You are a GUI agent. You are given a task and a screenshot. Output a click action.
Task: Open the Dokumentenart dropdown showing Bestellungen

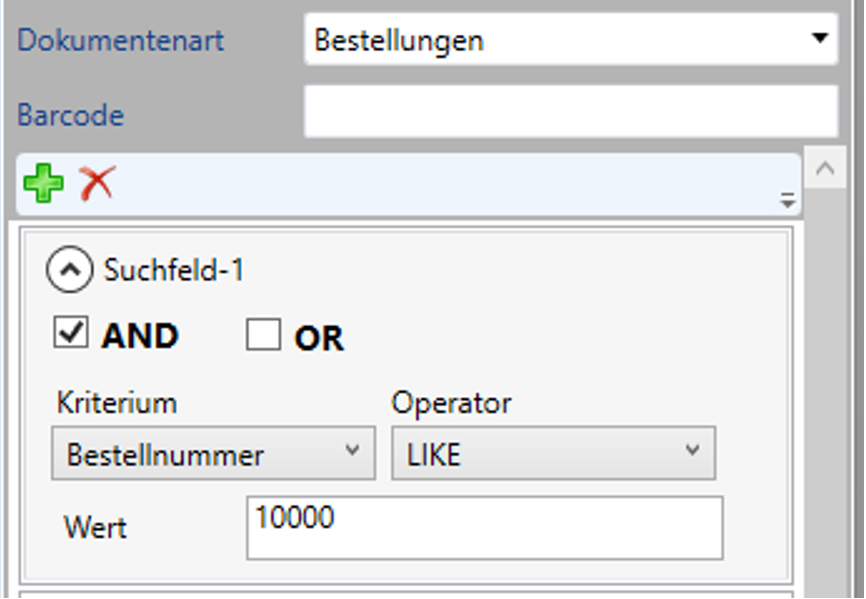[570, 40]
